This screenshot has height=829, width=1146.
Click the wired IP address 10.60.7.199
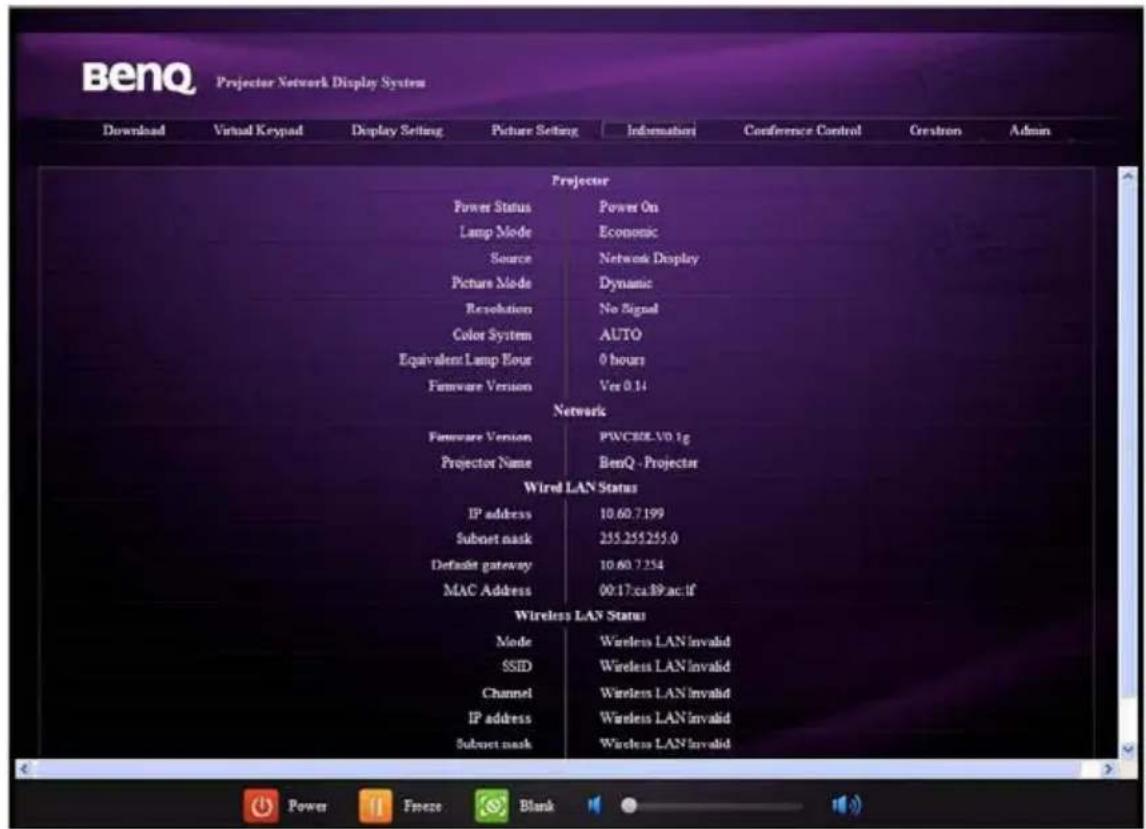click(x=631, y=514)
